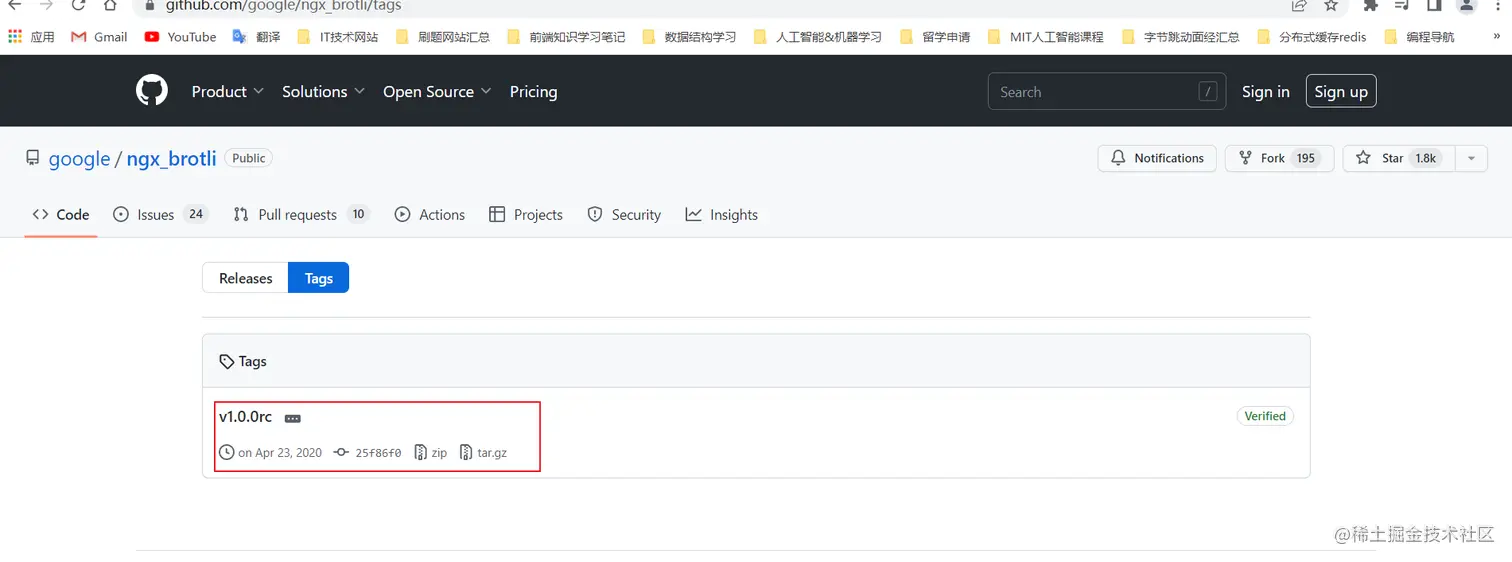Open the 人工智能&机器学习 bookmark folder
Viewport: 1512px width, 562px height.
(818, 37)
